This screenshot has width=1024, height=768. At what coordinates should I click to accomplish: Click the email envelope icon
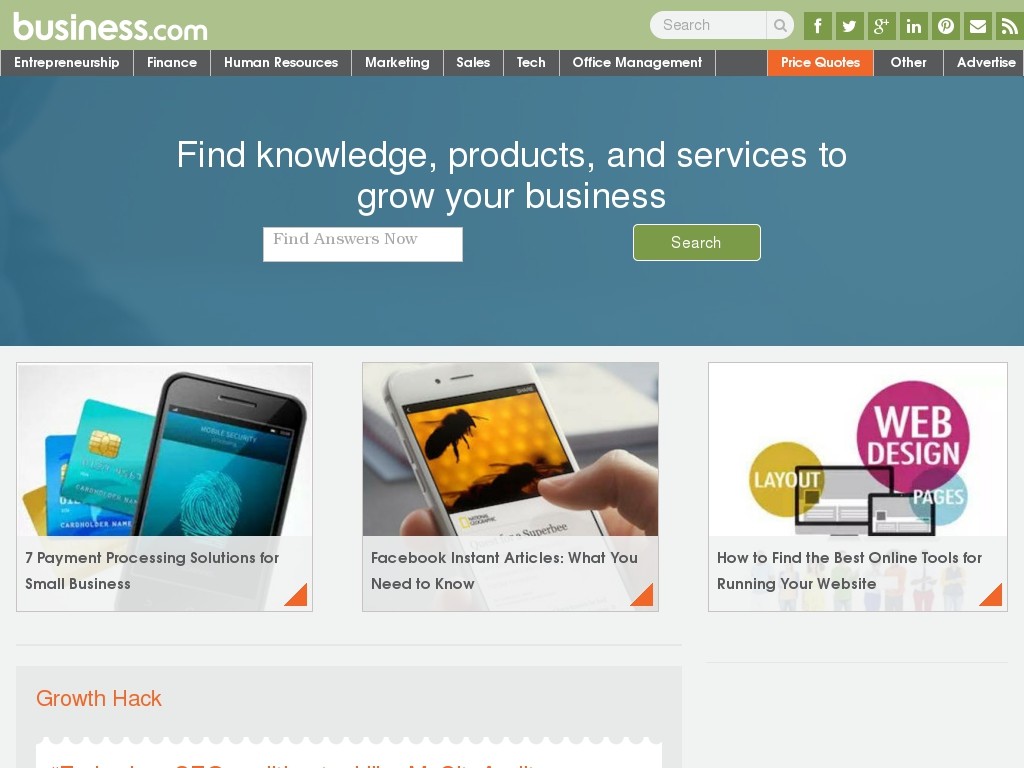click(978, 26)
